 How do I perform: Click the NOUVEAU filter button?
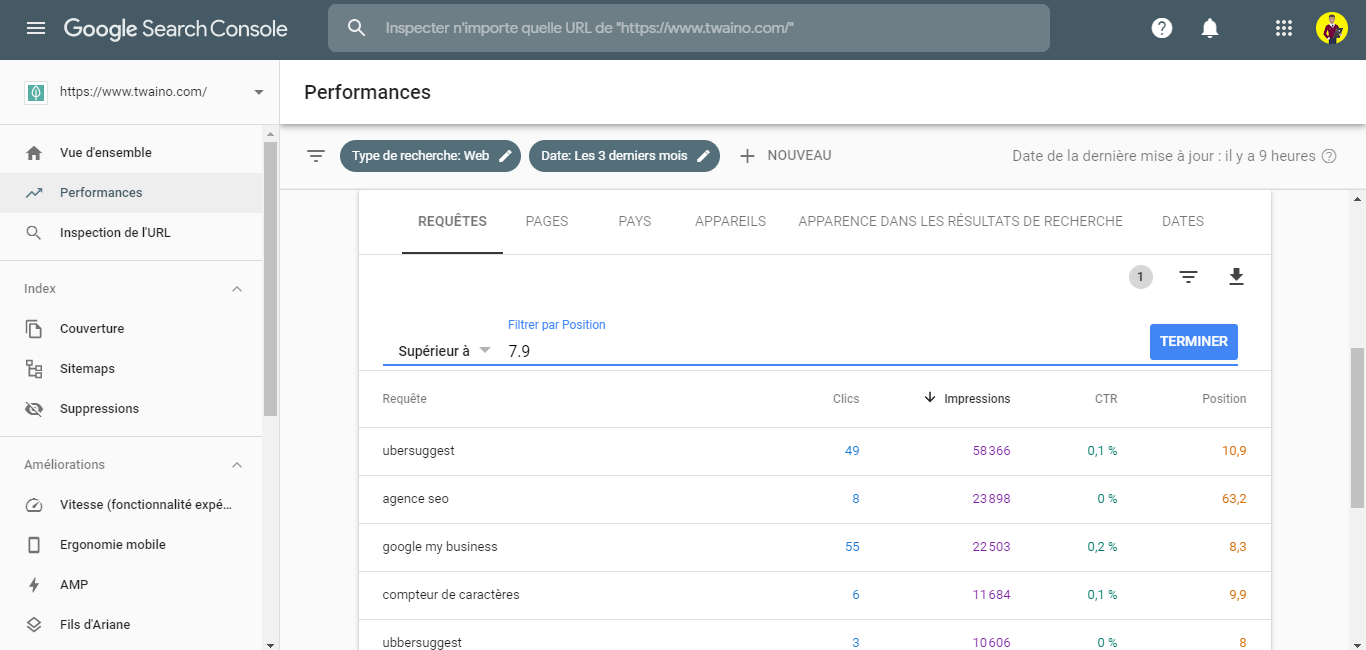click(785, 156)
